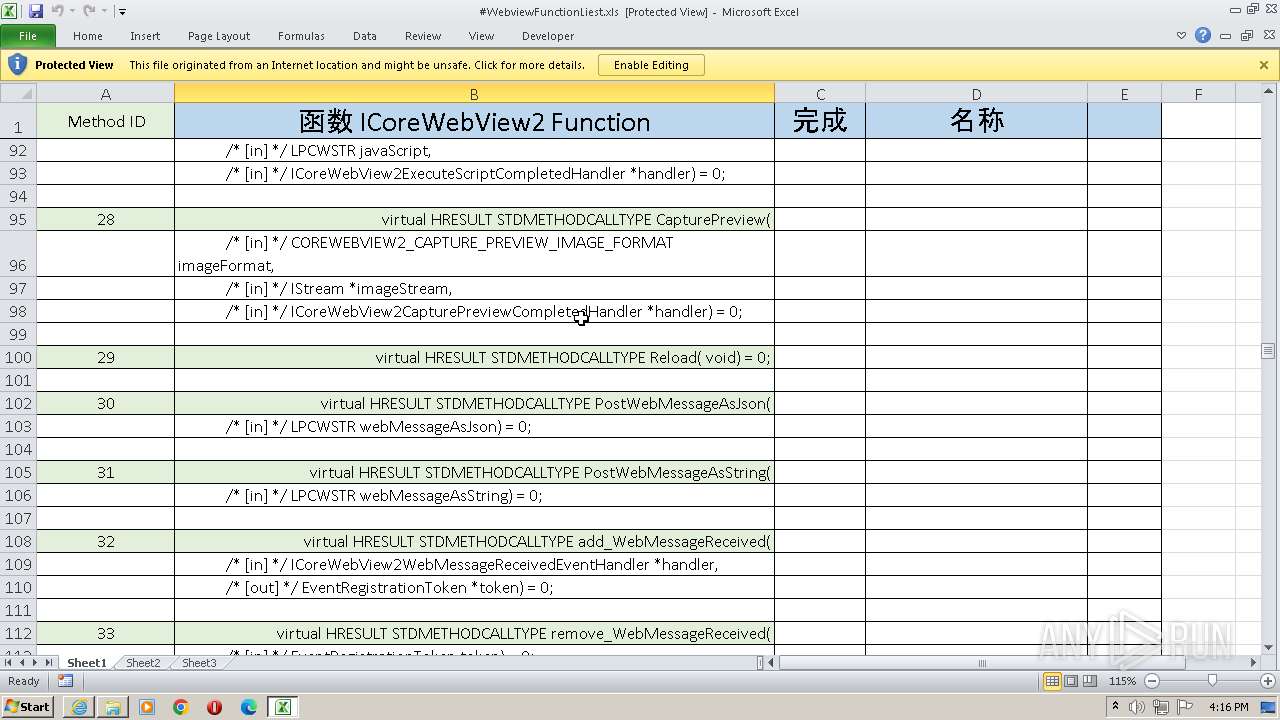Click the Undo arrow icon
1280x720 pixels.
click(57, 11)
